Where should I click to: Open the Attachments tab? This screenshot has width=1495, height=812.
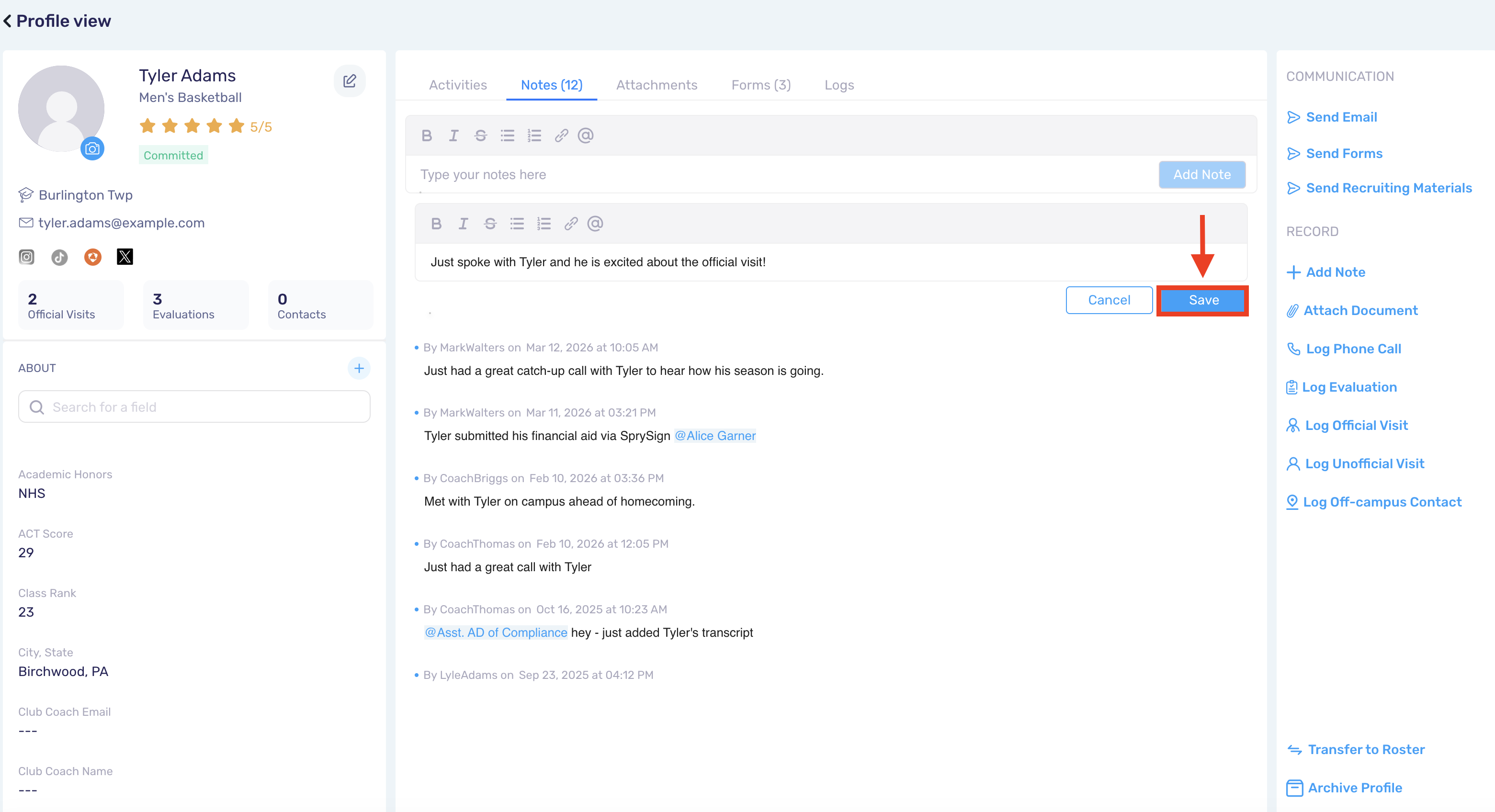tap(657, 85)
